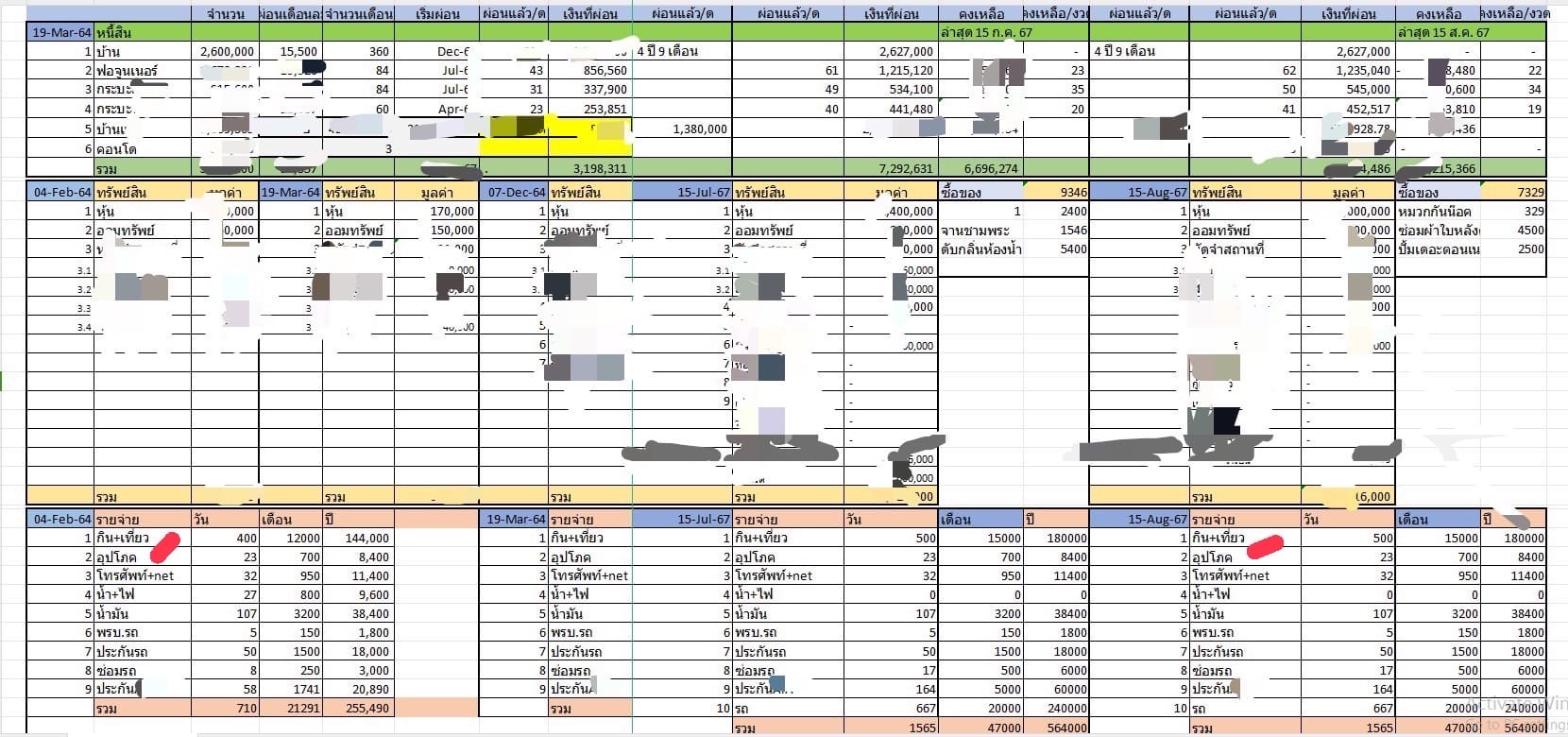Click the หมวกกันน็อค purchase cell

click(1437, 212)
